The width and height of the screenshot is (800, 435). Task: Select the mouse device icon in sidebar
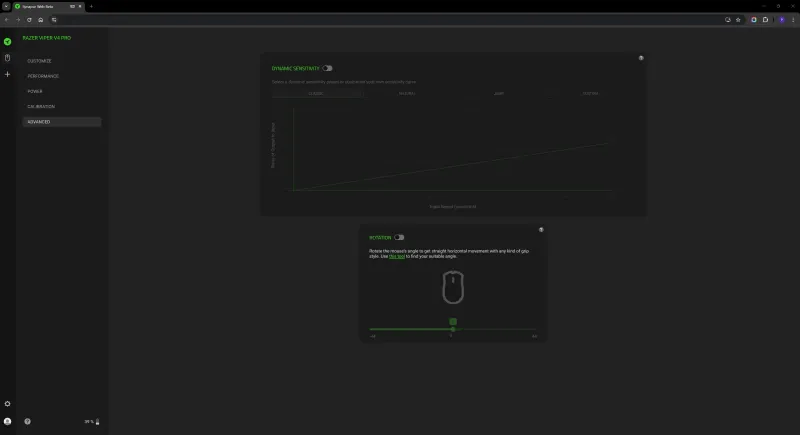[7, 58]
